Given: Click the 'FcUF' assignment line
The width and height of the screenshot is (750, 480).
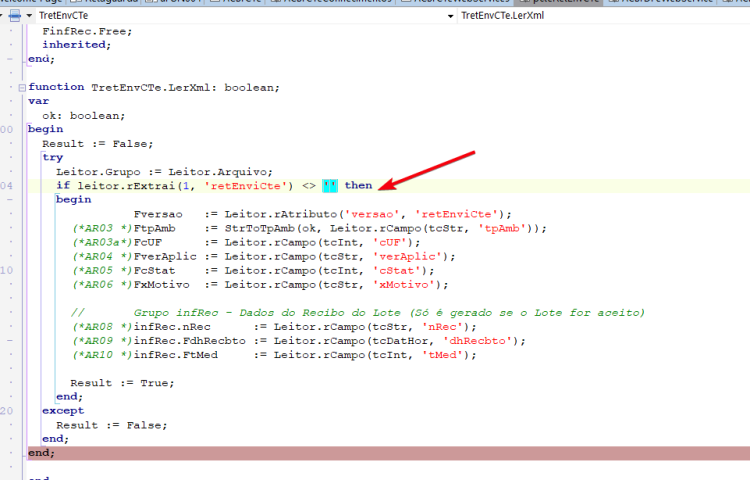Looking at the screenshot, I should pos(246,242).
